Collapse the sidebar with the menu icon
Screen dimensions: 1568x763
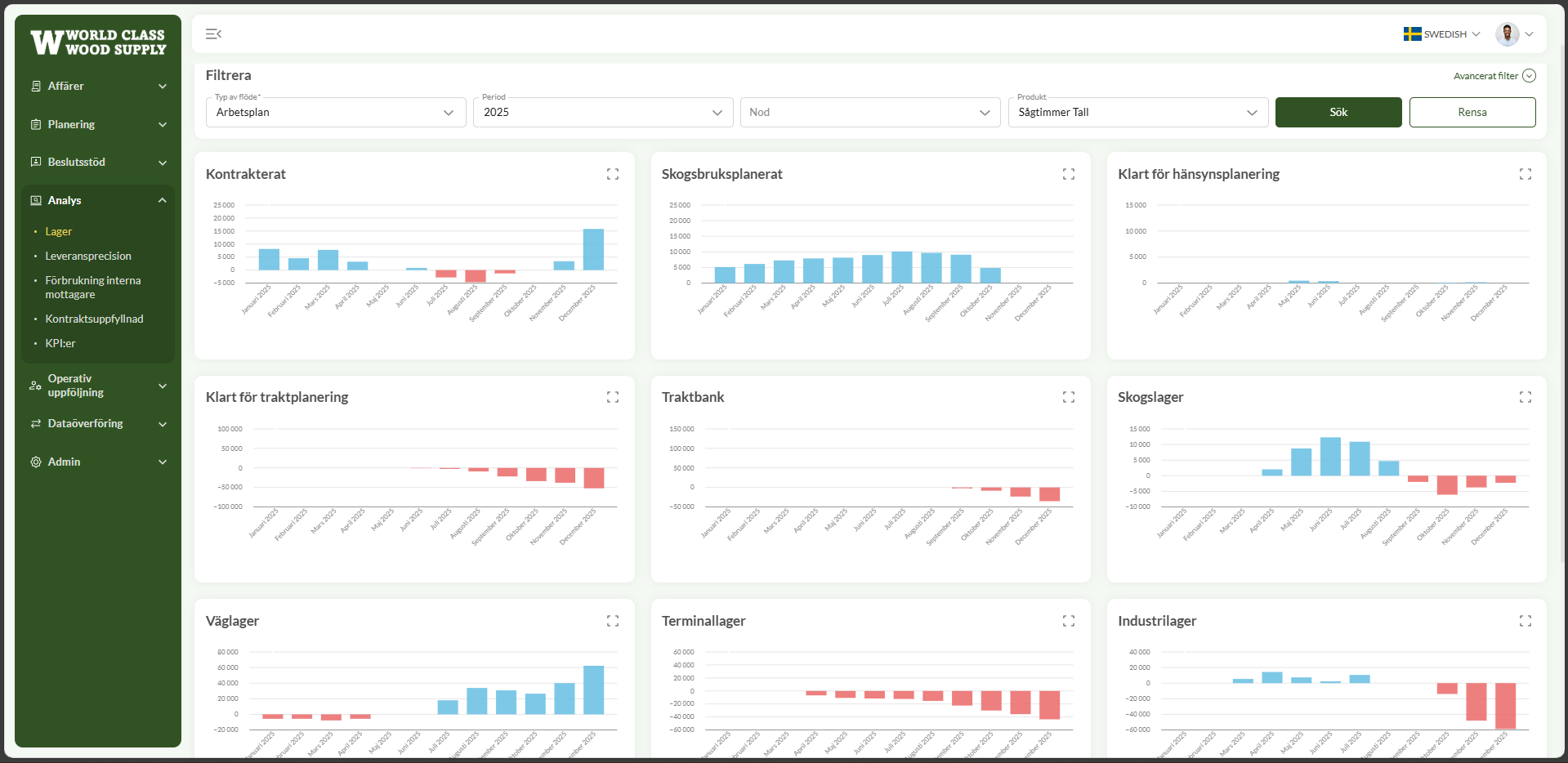213,34
